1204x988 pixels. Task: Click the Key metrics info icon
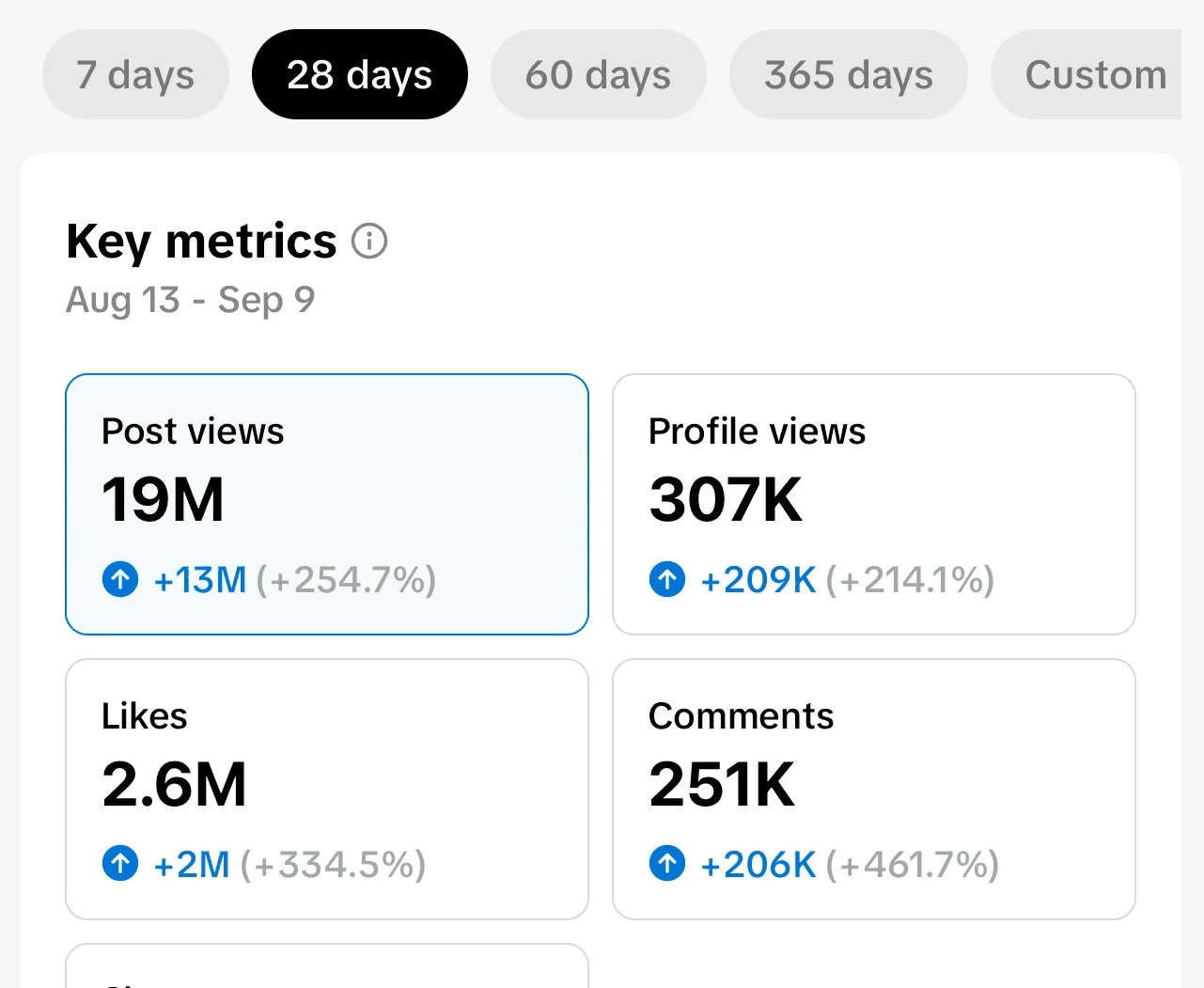point(369,242)
